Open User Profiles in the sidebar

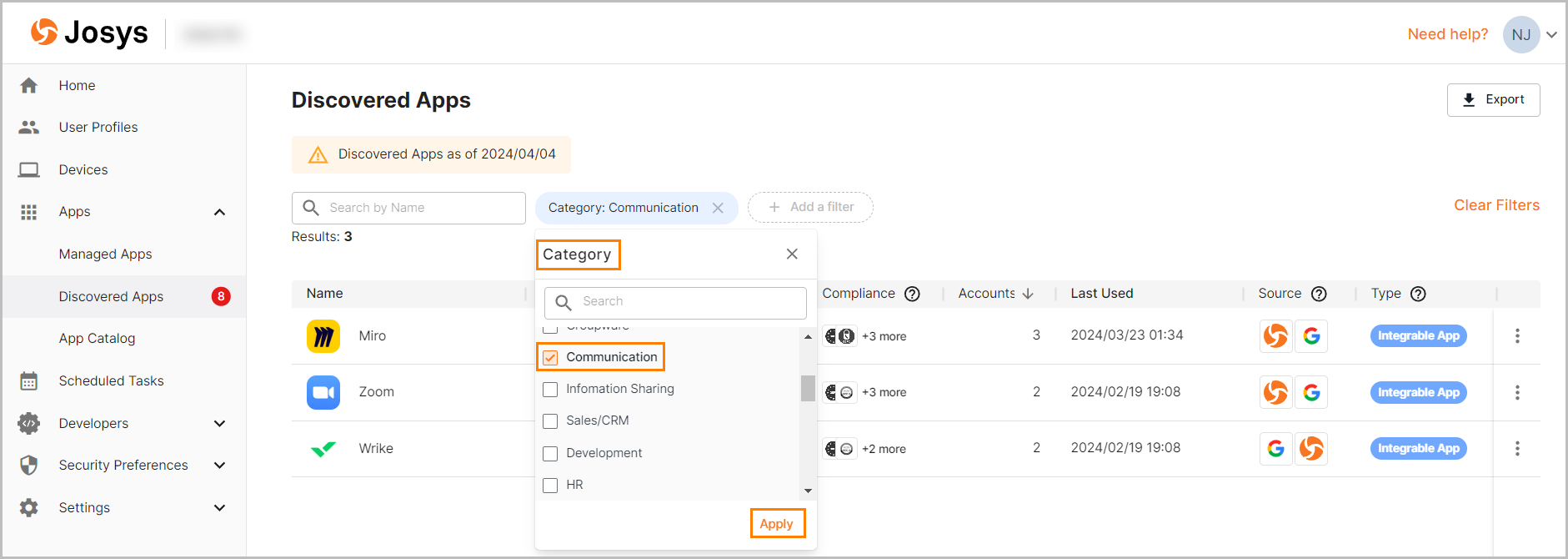click(x=98, y=127)
